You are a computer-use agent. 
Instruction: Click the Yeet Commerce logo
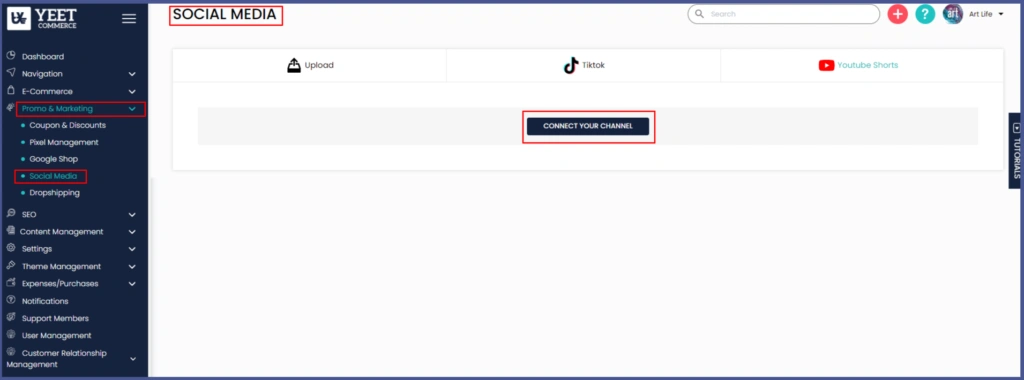coord(42,19)
